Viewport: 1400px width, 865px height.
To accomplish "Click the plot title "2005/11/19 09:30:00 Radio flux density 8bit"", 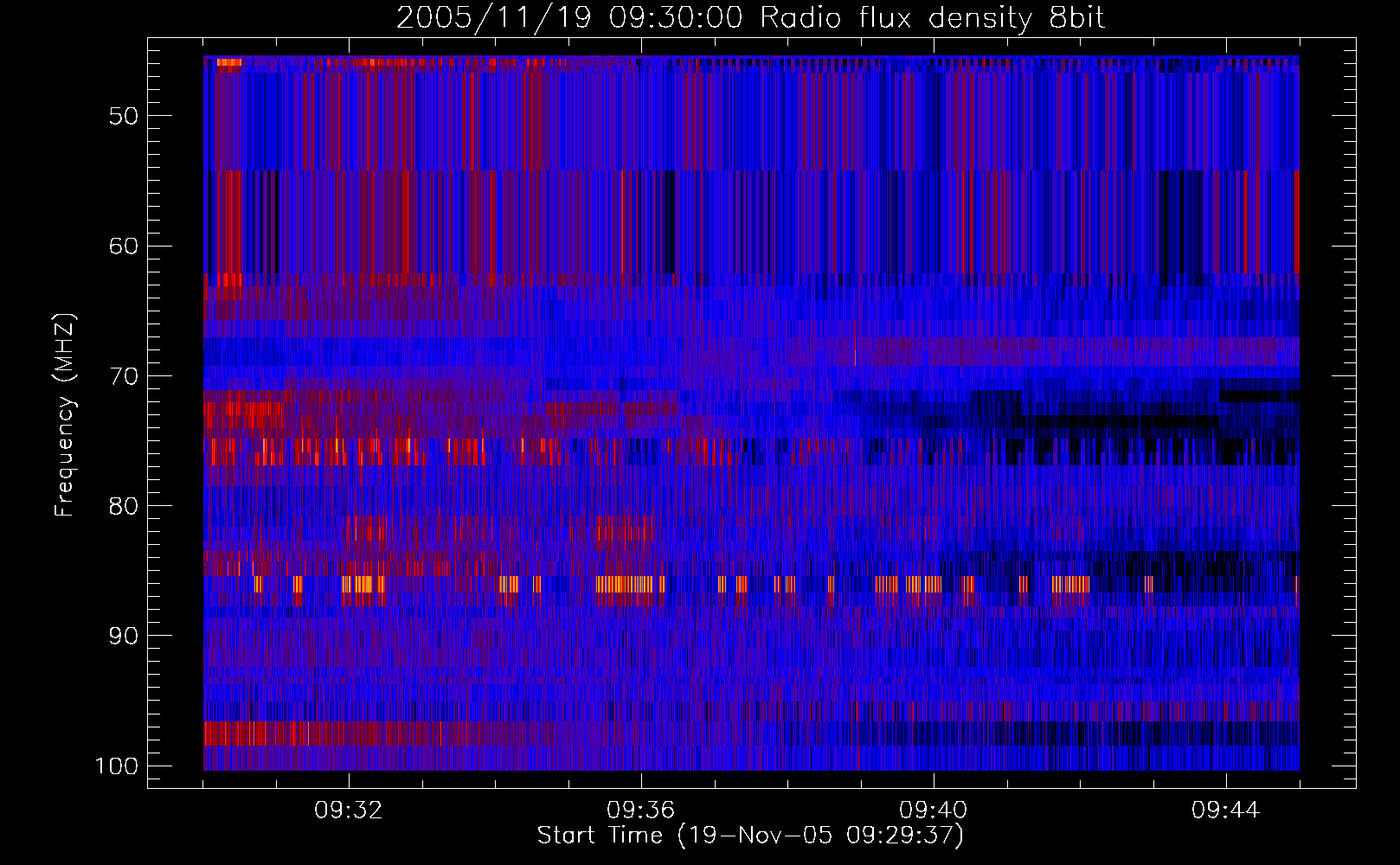I will pyautogui.click(x=750, y=18).
